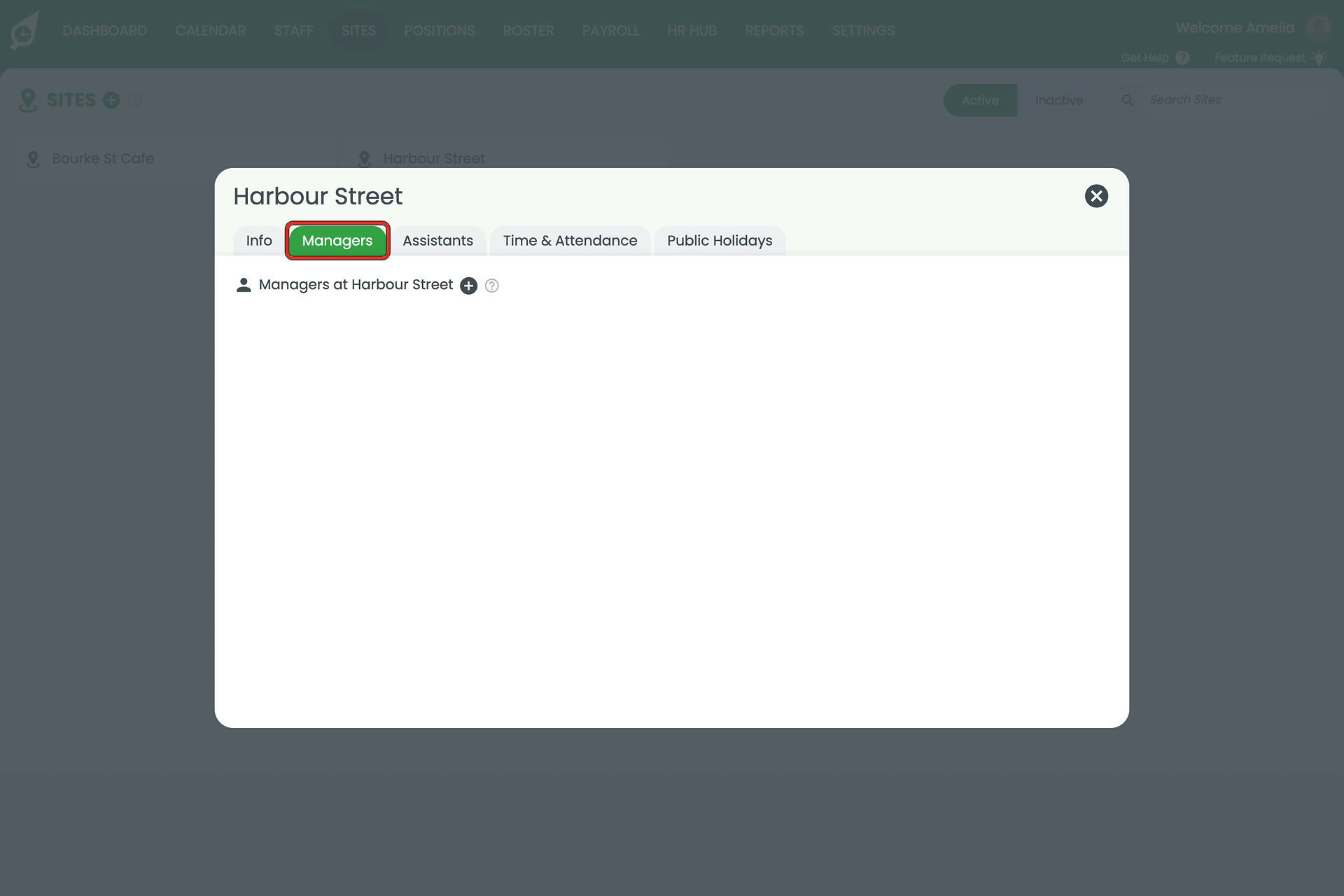Go to REPORTS page
The width and height of the screenshot is (1344, 896).
tap(774, 31)
